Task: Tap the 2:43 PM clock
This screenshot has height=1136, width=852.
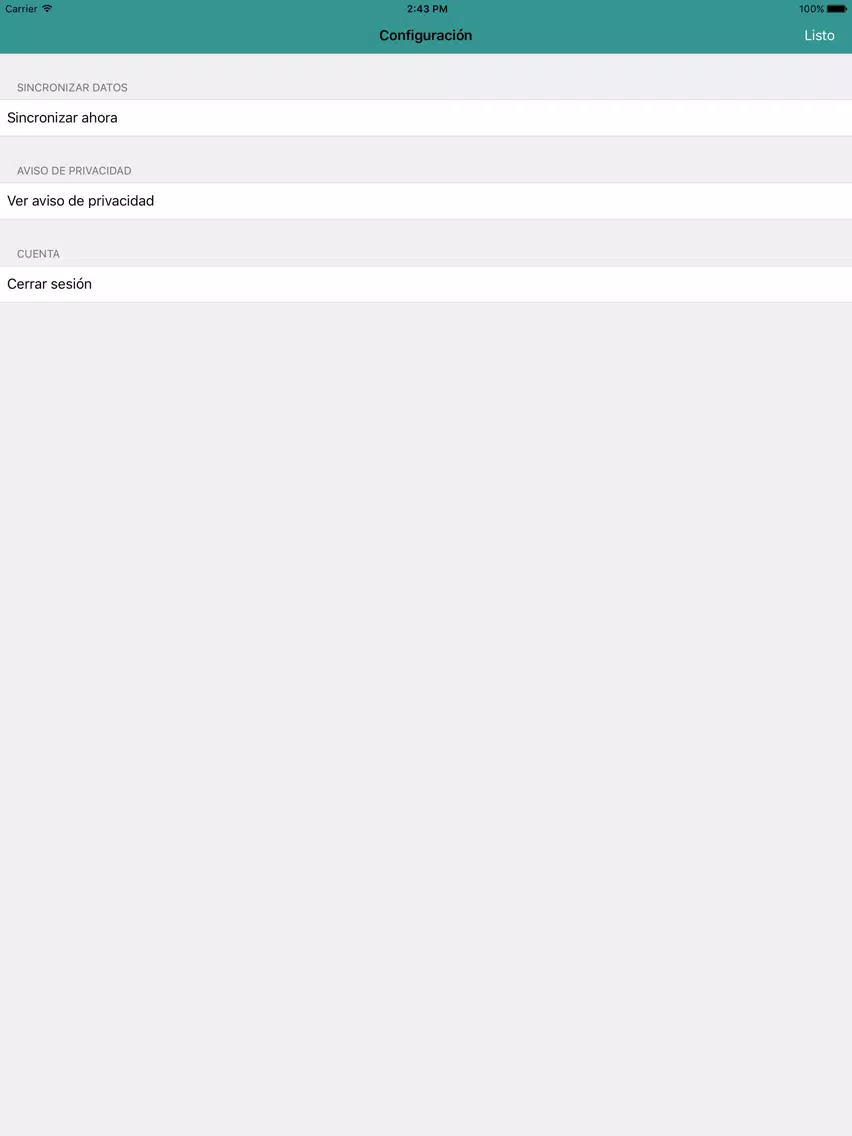Action: tap(427, 9)
